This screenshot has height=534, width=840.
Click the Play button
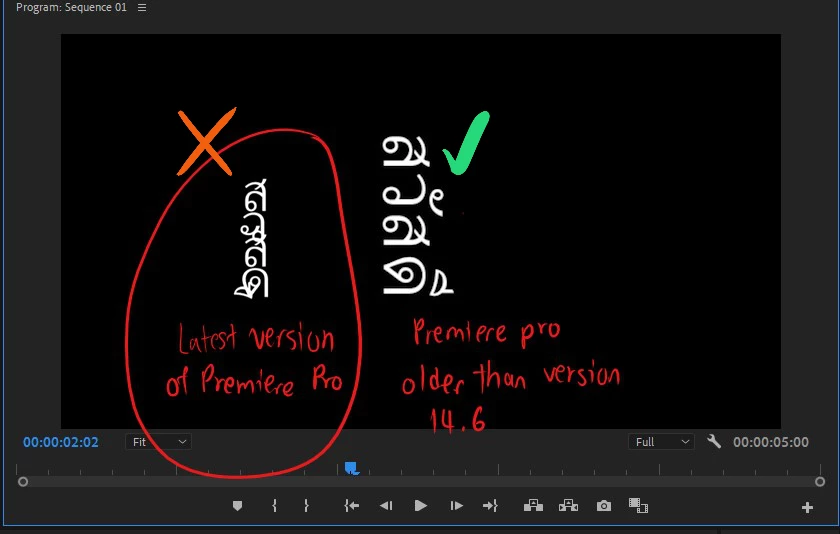pos(421,506)
